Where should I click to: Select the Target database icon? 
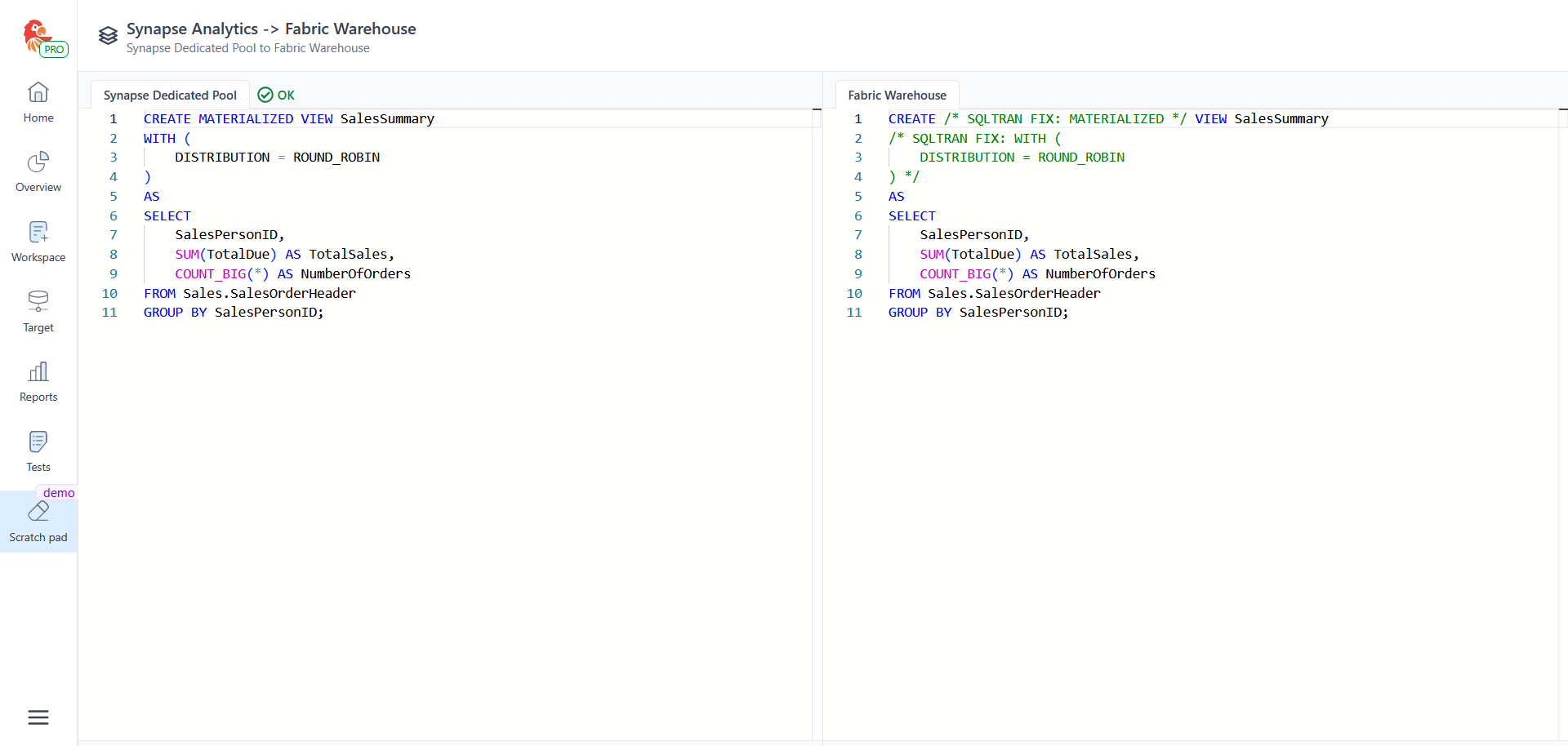[38, 301]
